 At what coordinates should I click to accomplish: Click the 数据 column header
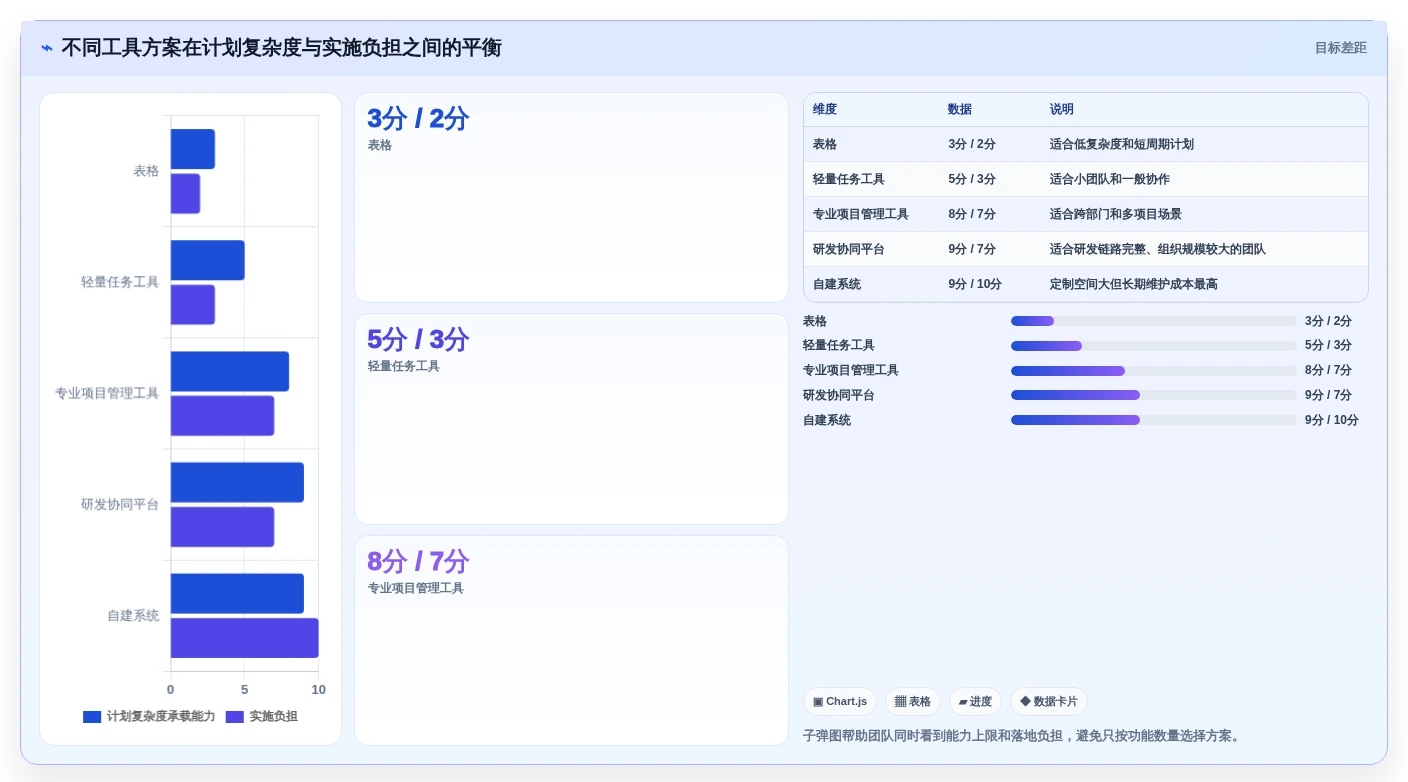pos(960,109)
